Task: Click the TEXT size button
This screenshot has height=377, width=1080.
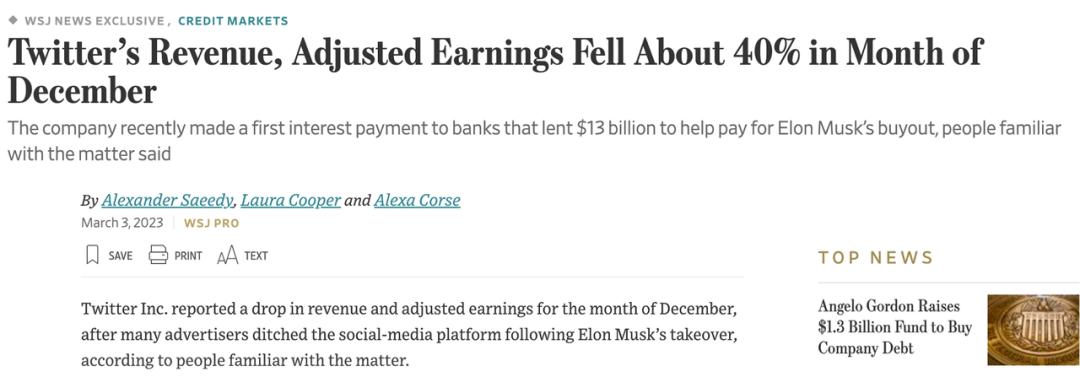Action: tap(256, 256)
